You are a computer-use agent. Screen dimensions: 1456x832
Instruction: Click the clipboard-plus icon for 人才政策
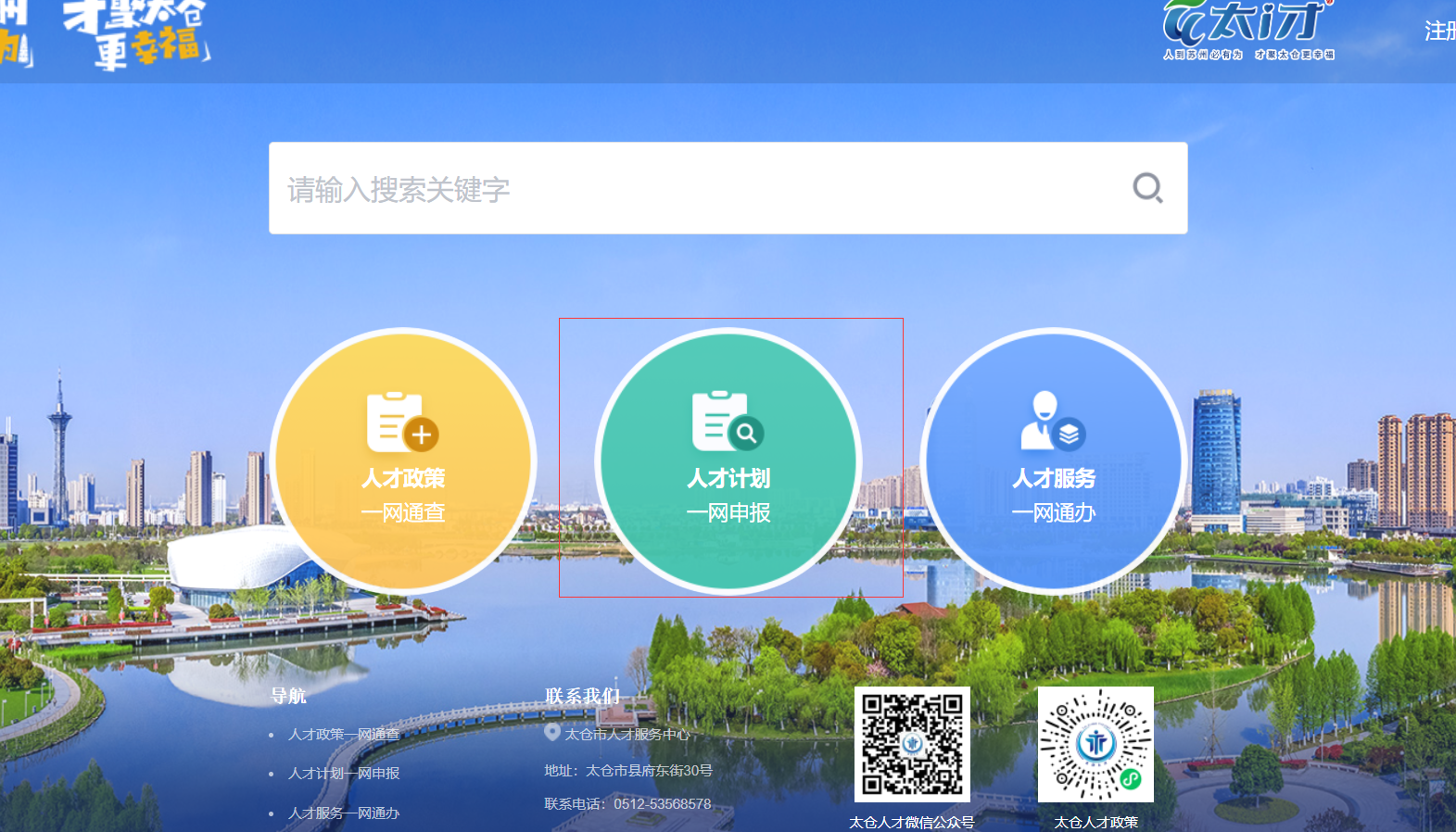pos(402,422)
